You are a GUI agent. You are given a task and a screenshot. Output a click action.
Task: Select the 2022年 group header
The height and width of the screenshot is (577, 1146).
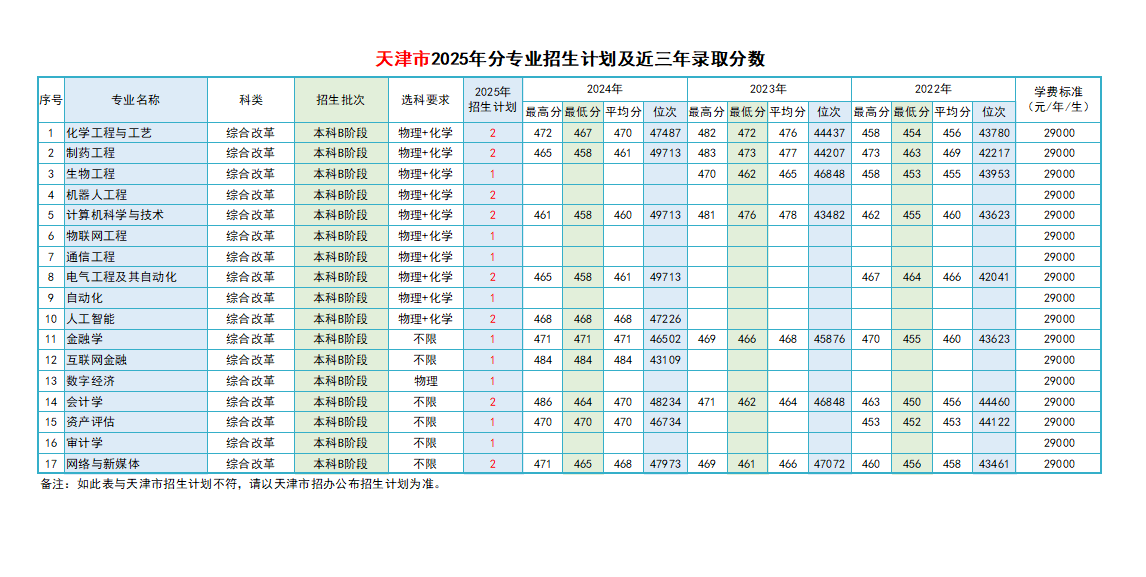(933, 89)
